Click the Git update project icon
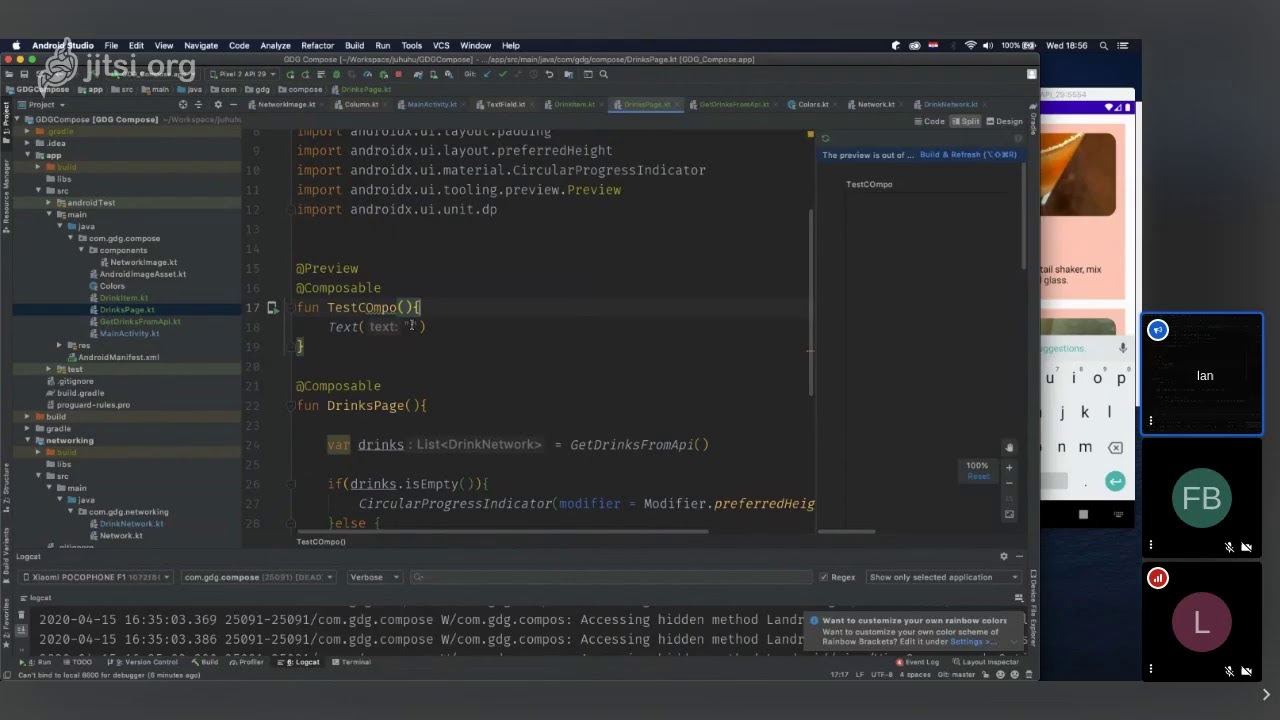 coord(487,74)
